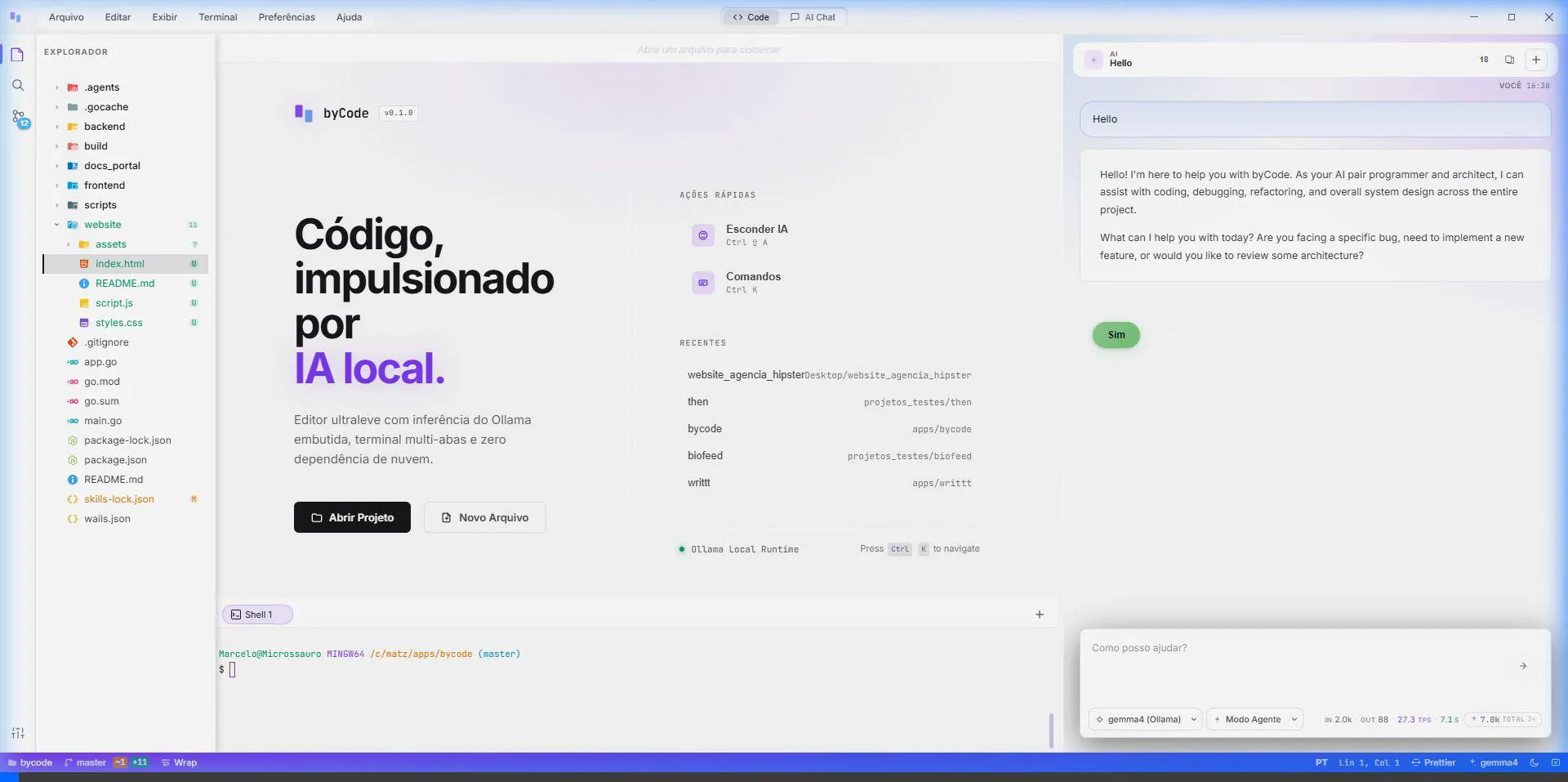
Task: Click the Novo Arquivo button
Action: (x=484, y=517)
